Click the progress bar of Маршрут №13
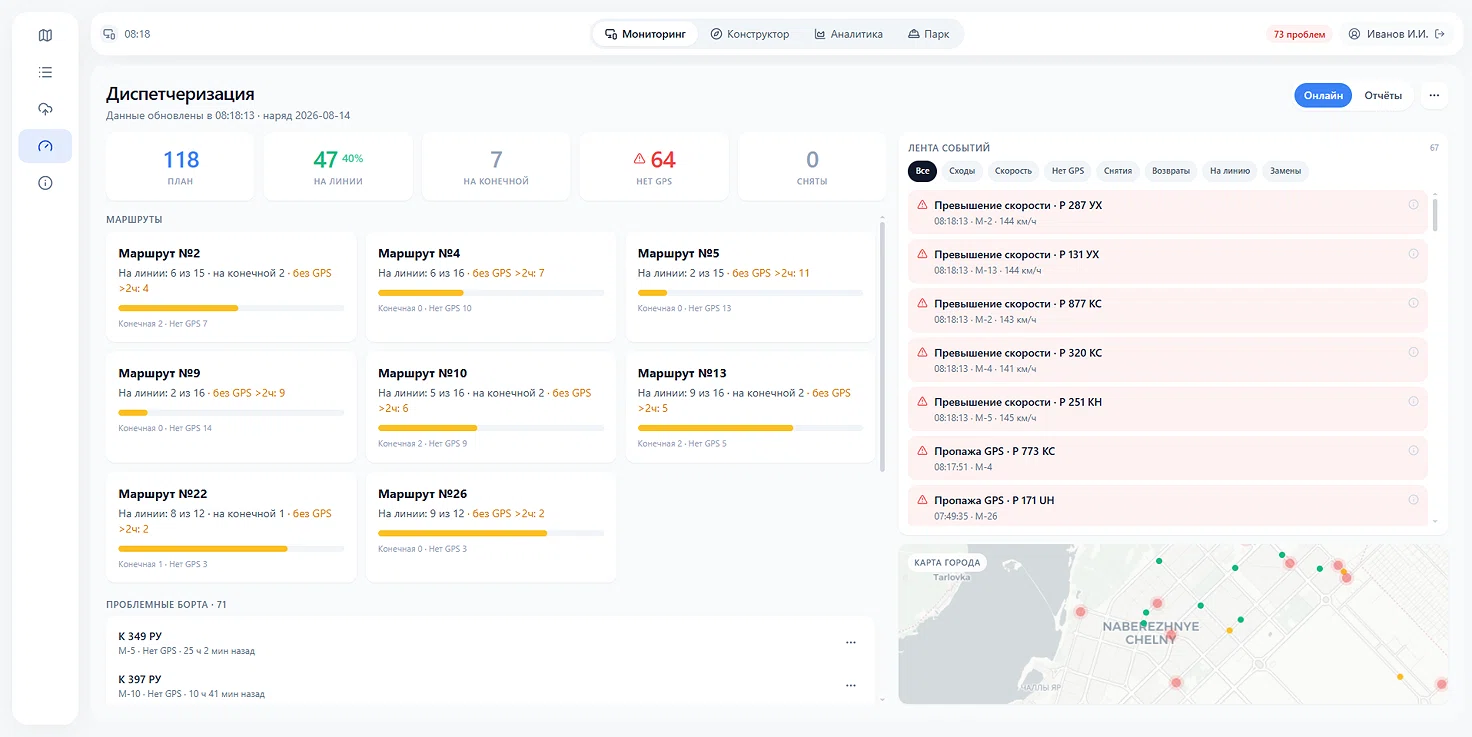1472x737 pixels. point(750,428)
